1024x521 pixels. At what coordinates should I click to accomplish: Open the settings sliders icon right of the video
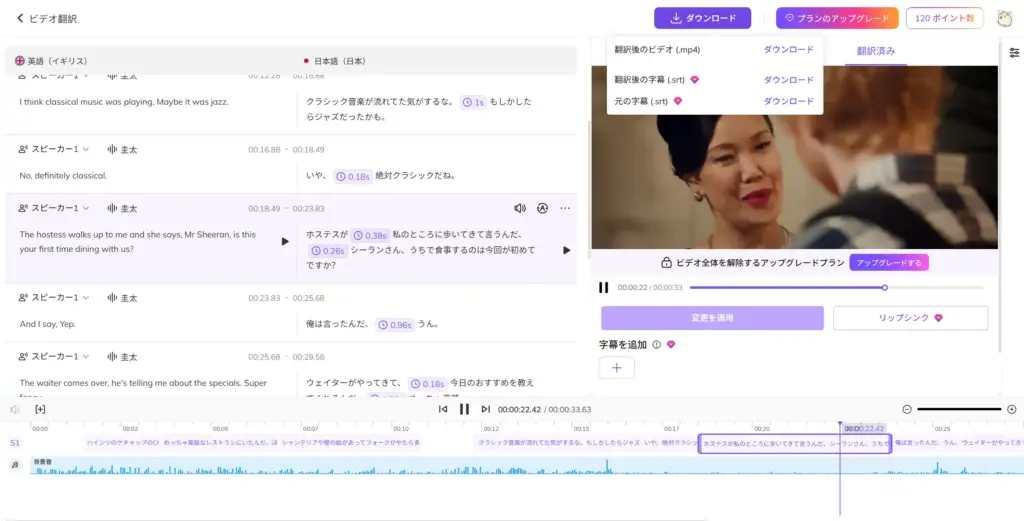[x=1014, y=53]
